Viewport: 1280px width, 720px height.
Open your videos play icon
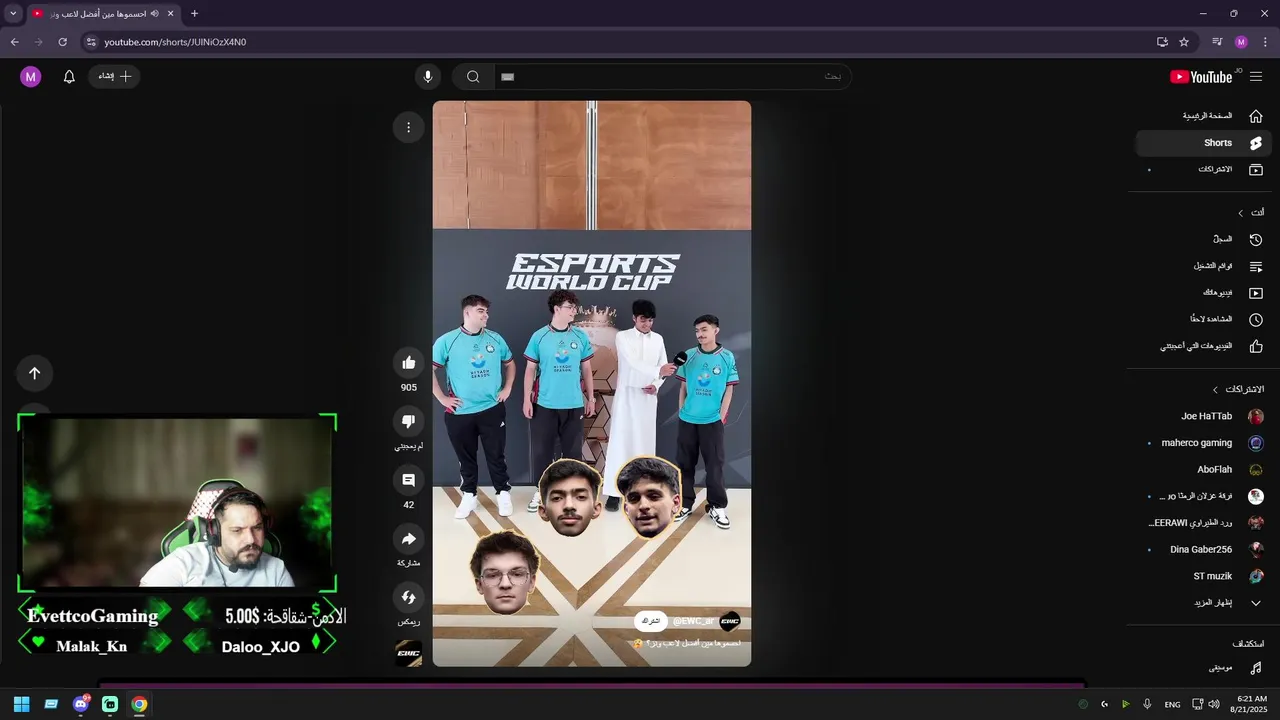tap(1256, 294)
